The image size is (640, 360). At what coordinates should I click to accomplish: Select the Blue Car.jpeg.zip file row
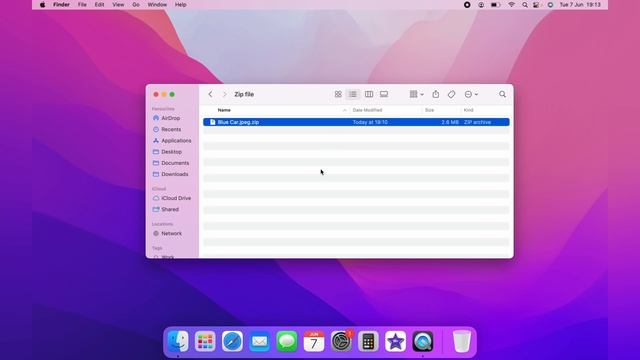point(356,122)
